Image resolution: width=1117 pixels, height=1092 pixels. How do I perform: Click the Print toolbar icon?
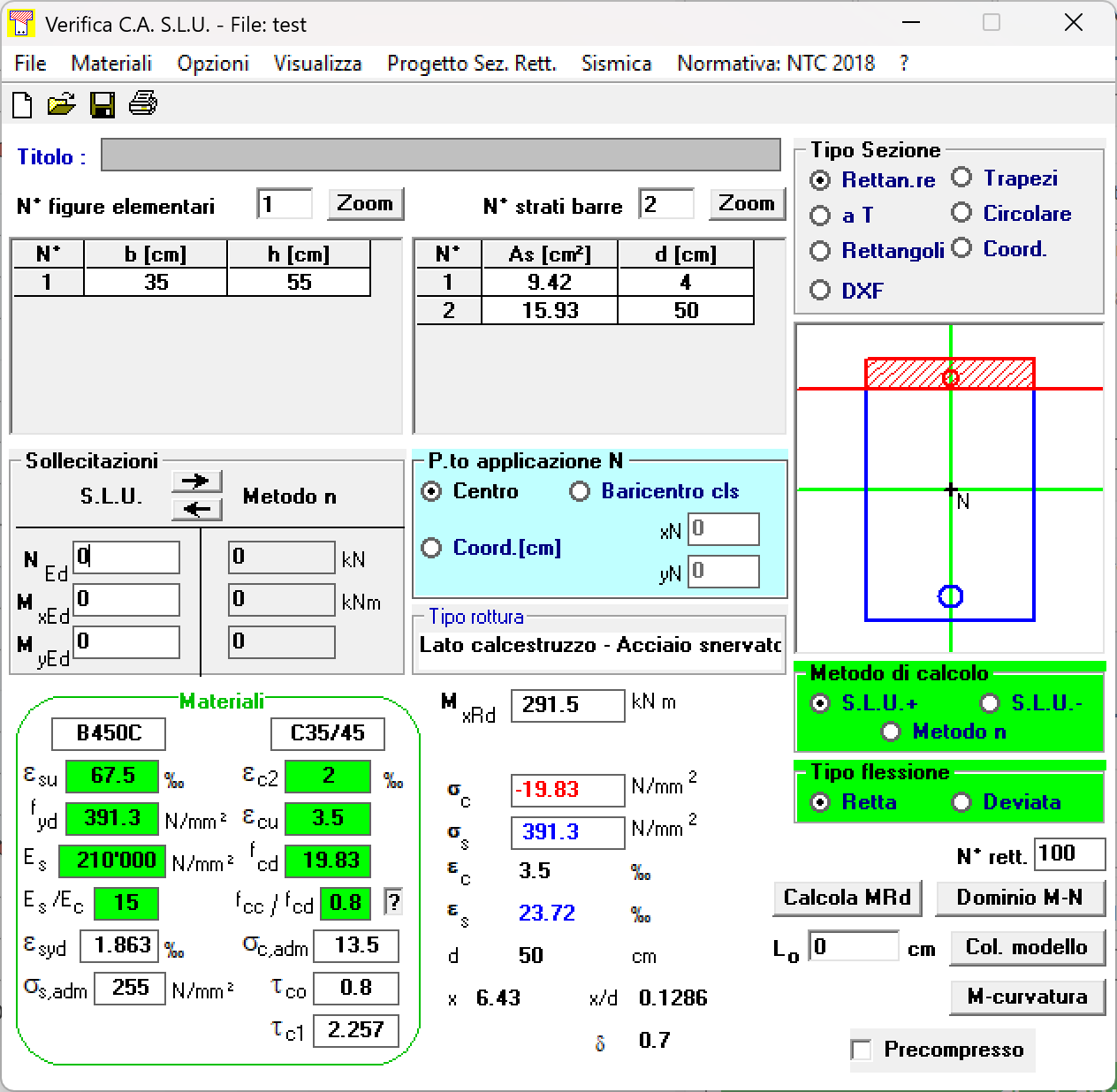pos(143,104)
